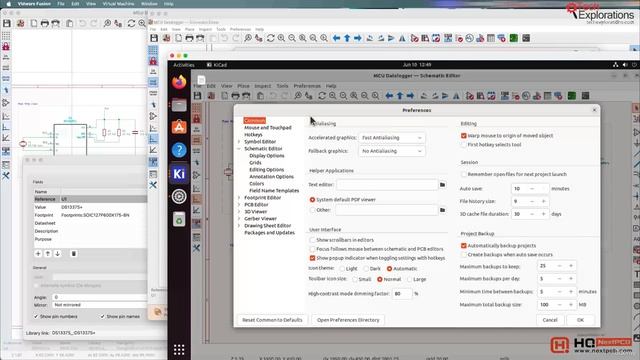Open Fallback graphics dropdown
640x360 pixels.
coord(391,151)
